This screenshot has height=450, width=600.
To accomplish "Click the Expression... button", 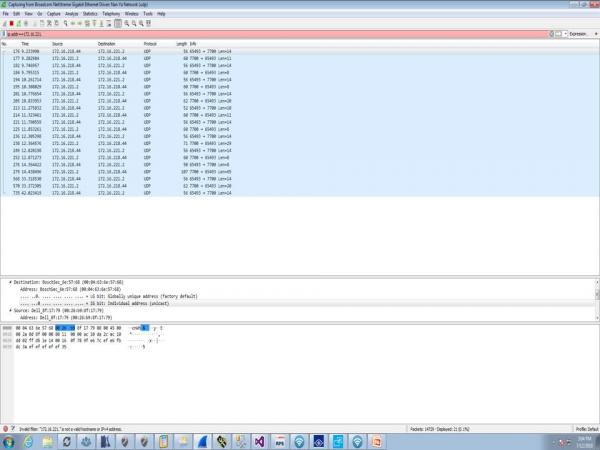I will tap(578, 34).
